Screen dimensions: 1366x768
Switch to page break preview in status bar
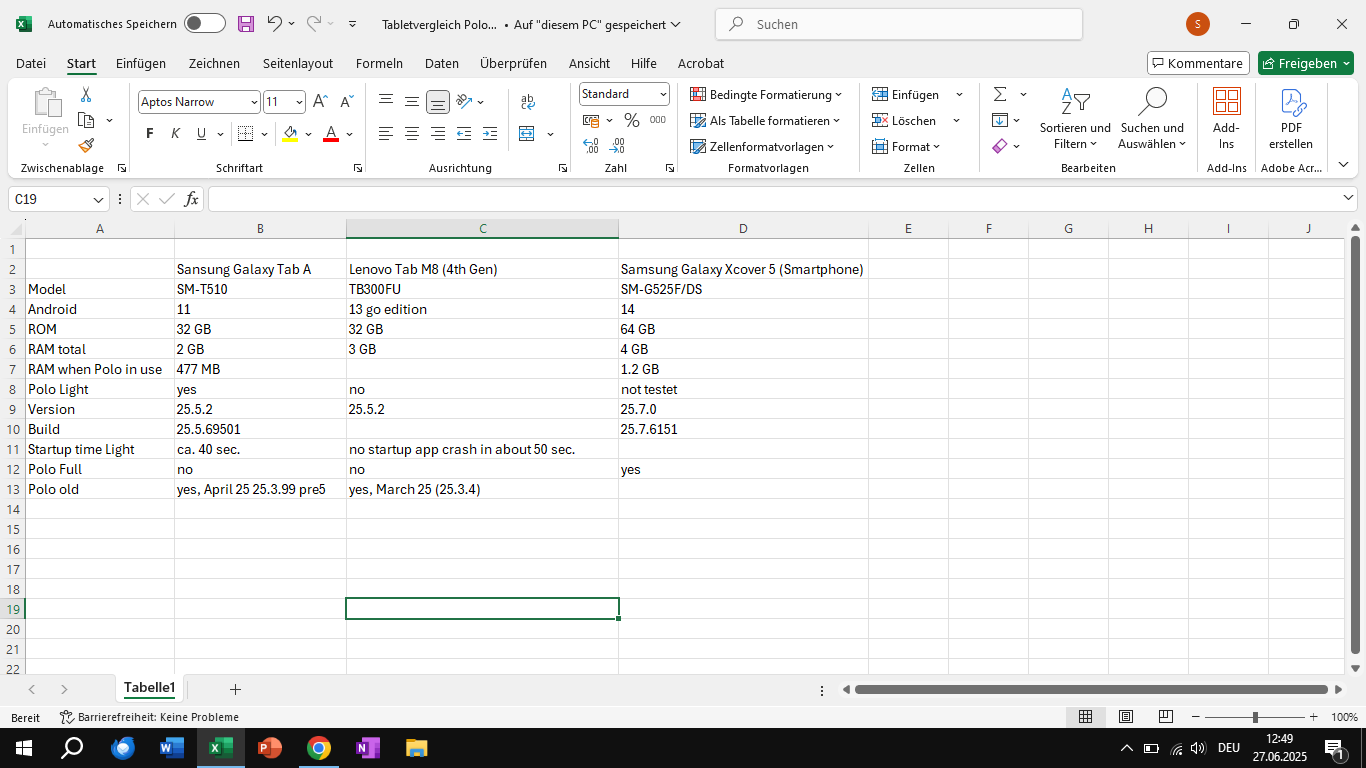point(1166,717)
